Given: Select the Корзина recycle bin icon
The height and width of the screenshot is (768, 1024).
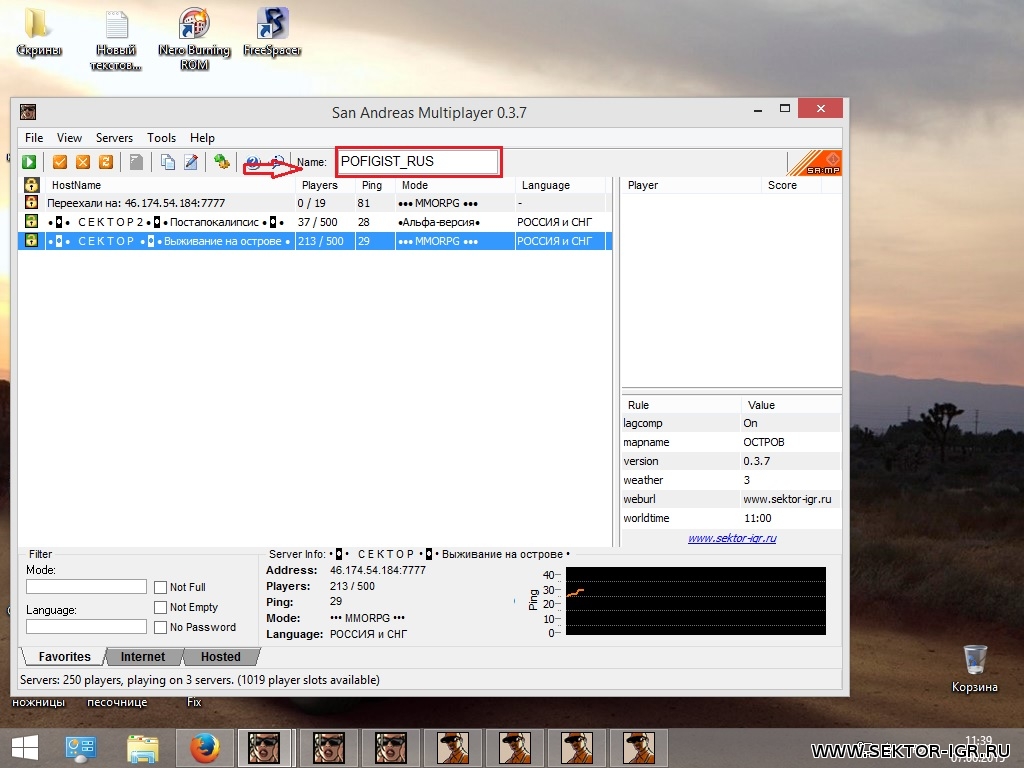Looking at the screenshot, I should click(x=974, y=669).
